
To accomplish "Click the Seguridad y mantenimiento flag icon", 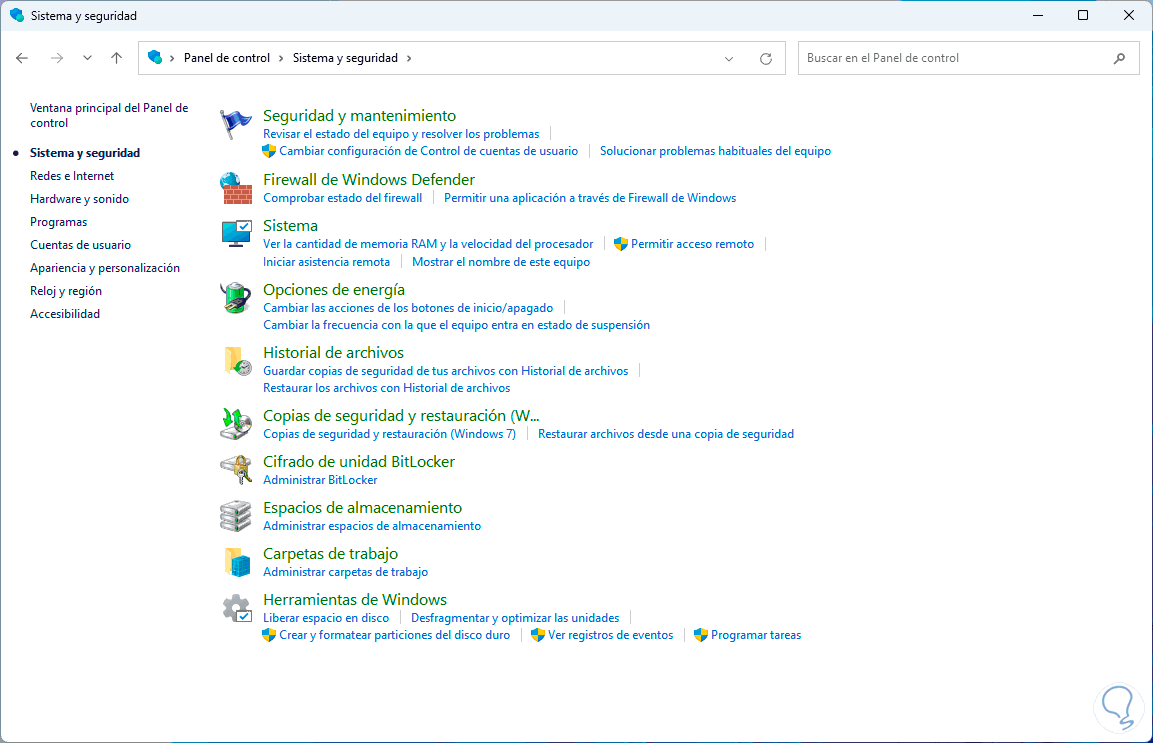I will coord(235,124).
